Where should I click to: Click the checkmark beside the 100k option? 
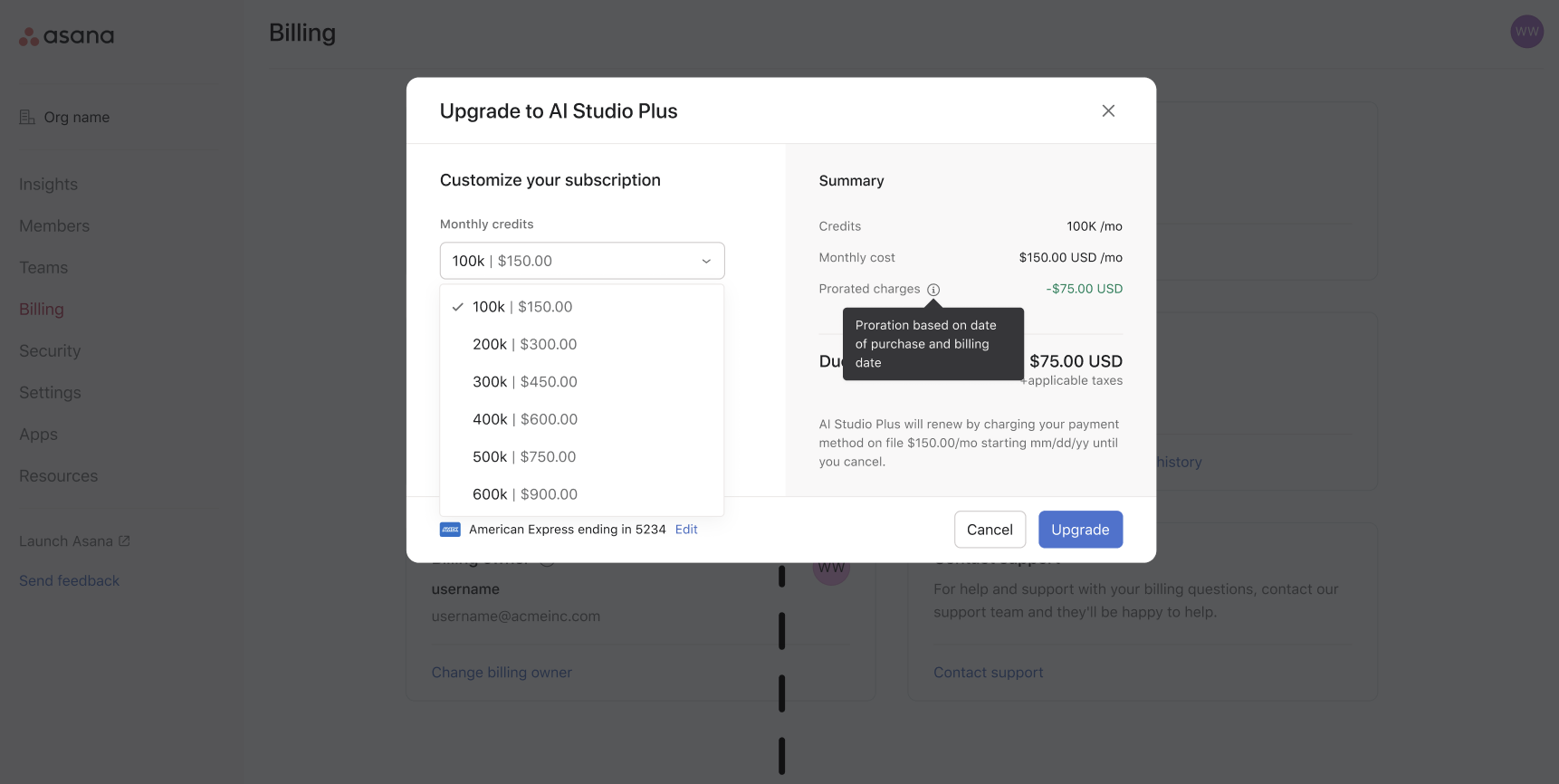click(x=458, y=306)
